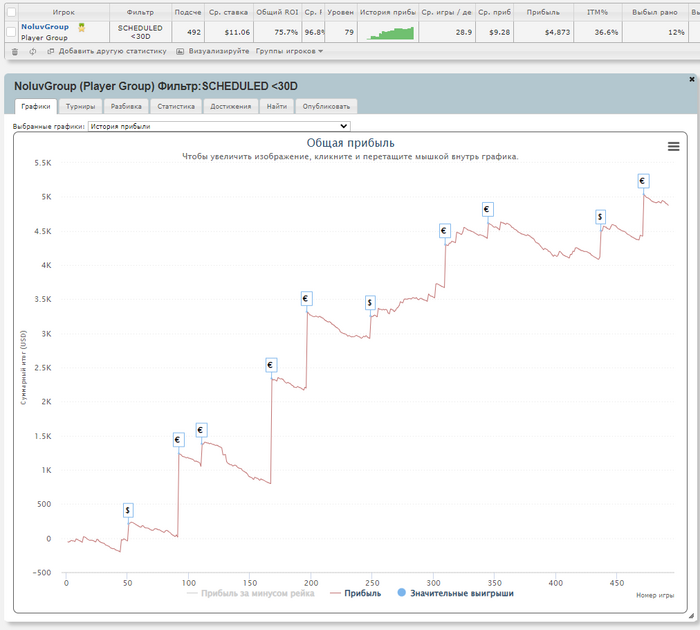Click Добавить другую статистику

point(112,51)
